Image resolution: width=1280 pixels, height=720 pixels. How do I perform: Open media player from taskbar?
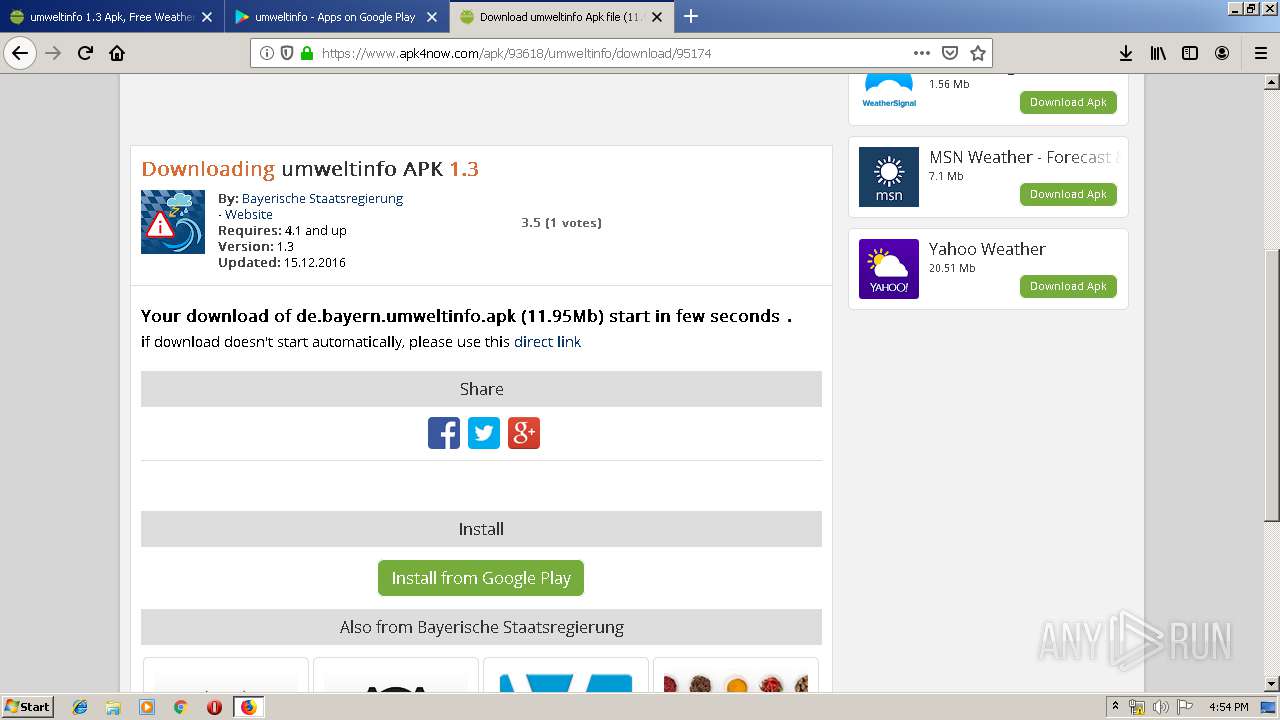click(x=147, y=707)
